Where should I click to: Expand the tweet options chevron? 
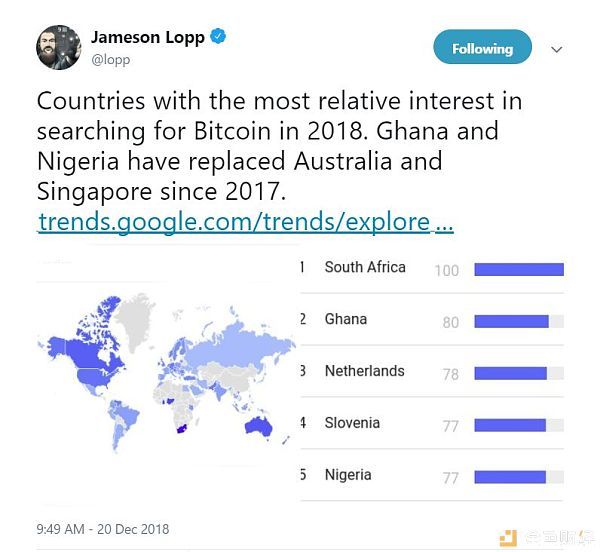556,49
